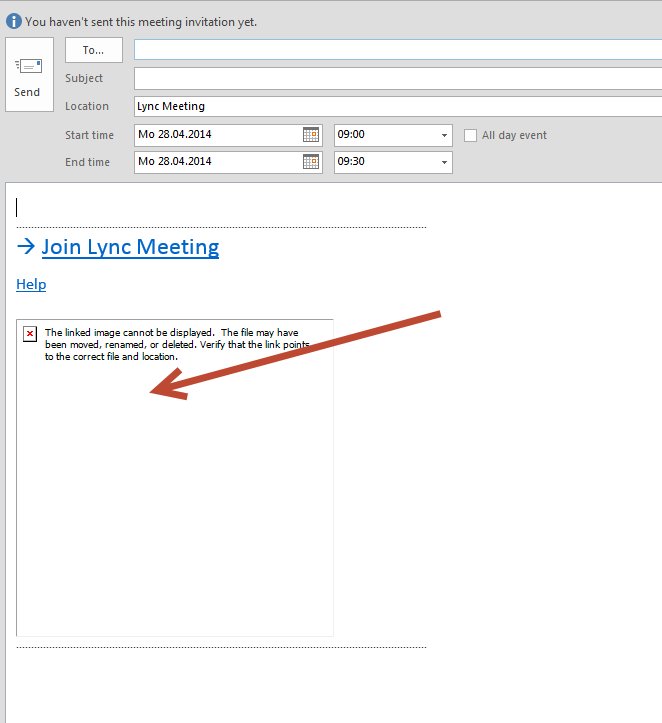
Task: Expand the 09:00 start time dropdown
Action: click(444, 135)
